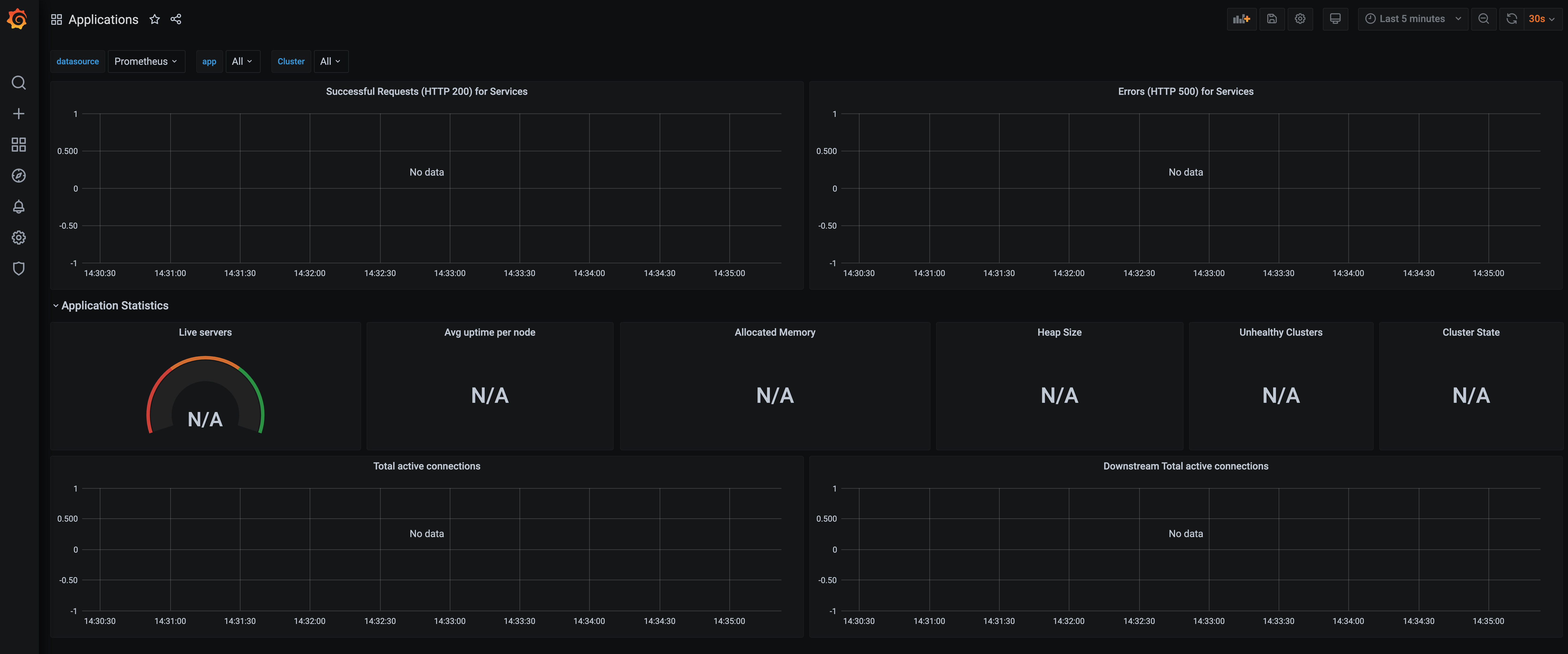This screenshot has height=654, width=1568.
Task: Toggle the Server Admin shield section
Action: (18, 269)
